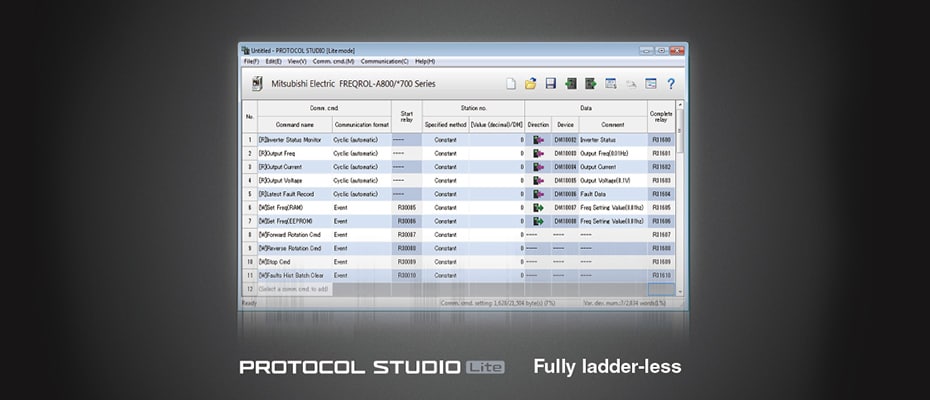Click direction icon in Latest Fault Record row
Screen dimensions: 930x400
click(538, 194)
